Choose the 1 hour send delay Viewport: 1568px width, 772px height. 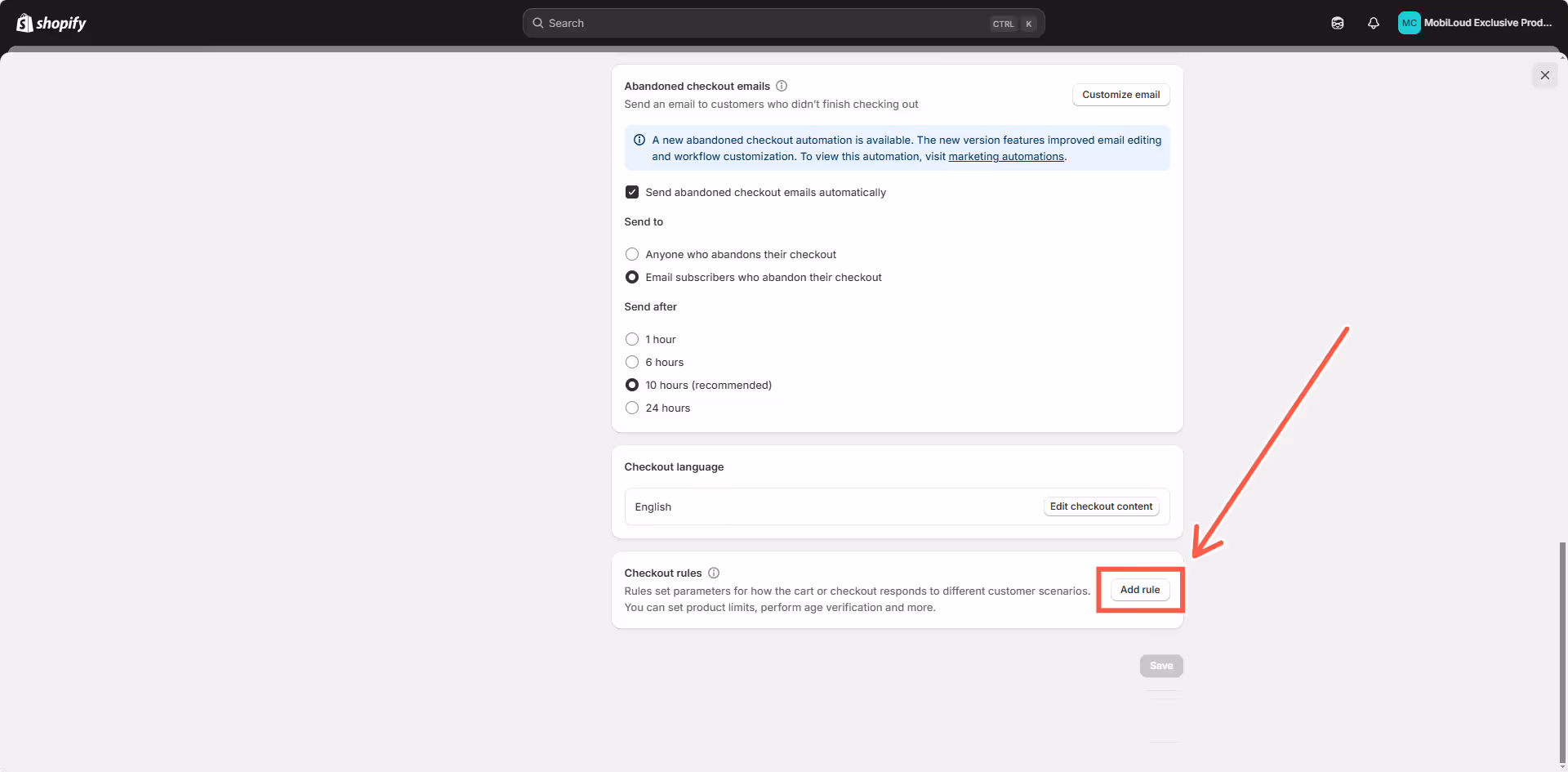[x=632, y=339]
